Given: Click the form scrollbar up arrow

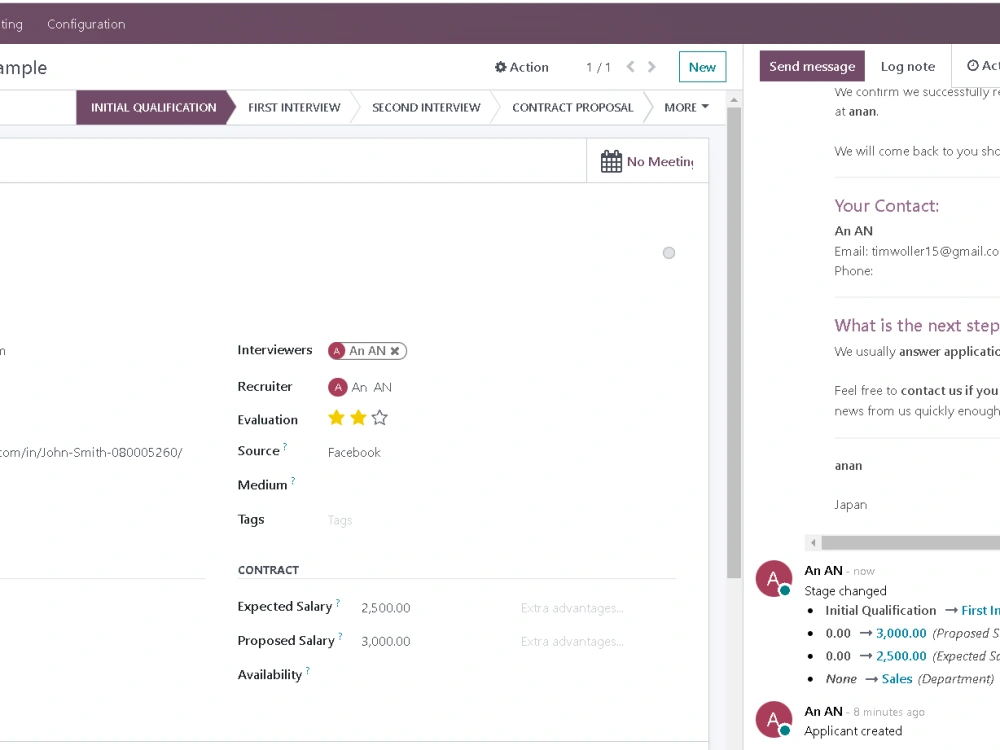Looking at the screenshot, I should pyautogui.click(x=734, y=100).
